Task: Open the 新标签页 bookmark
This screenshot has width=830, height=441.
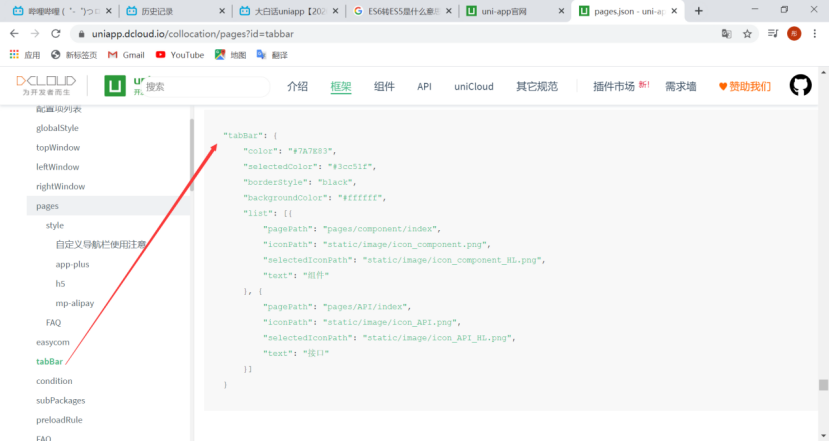Action: [x=74, y=55]
